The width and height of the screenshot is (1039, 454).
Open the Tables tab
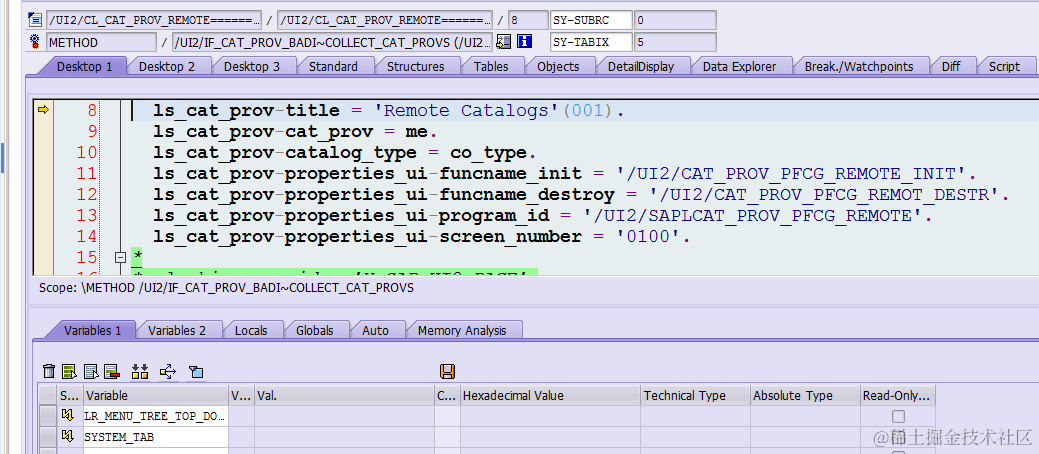pos(491,66)
